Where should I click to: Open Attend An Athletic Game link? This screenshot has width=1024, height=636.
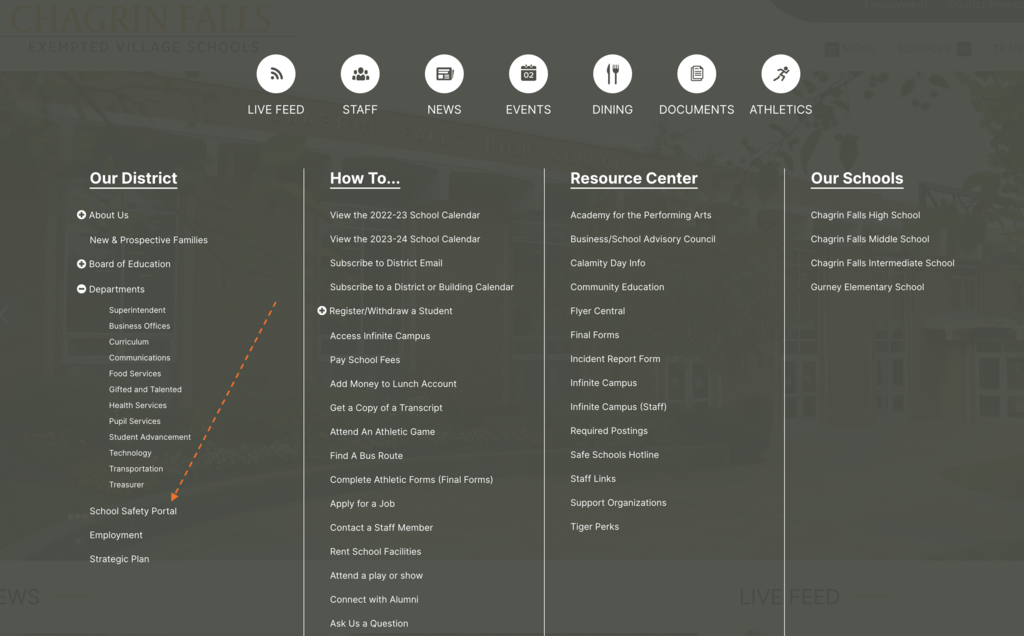[x=382, y=432]
